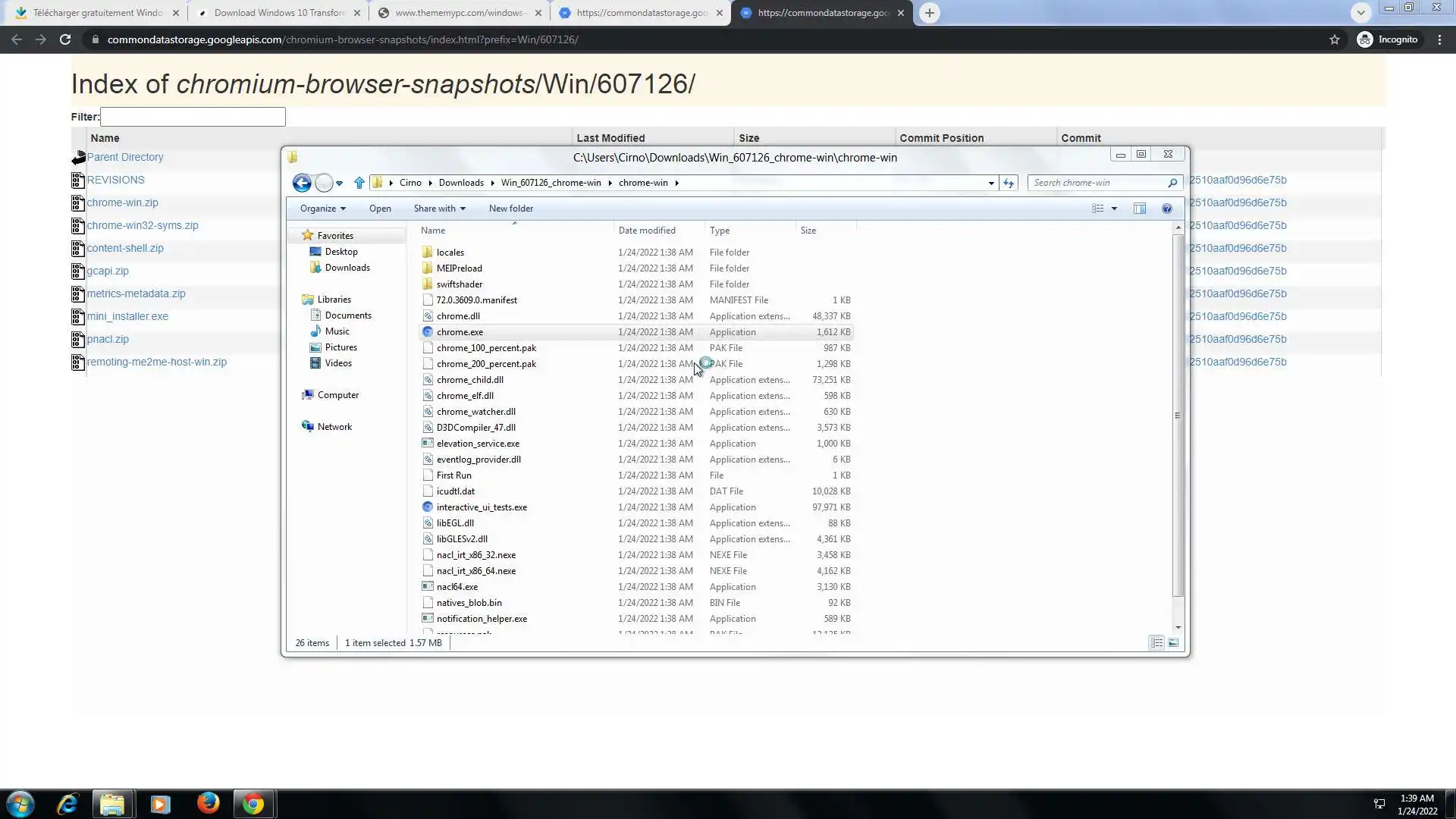
Task: Launch Internet Explorer from taskbar
Action: (67, 803)
